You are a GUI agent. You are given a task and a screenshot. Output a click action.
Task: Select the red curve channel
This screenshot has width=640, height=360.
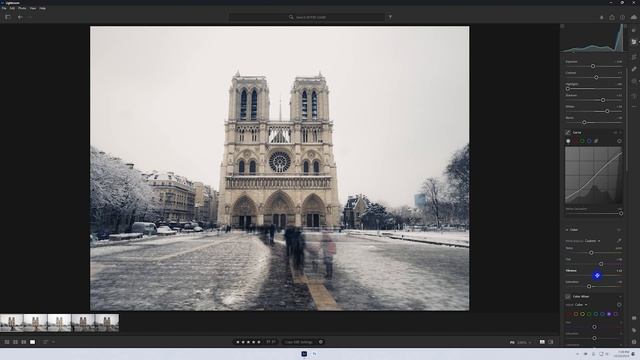[575, 141]
